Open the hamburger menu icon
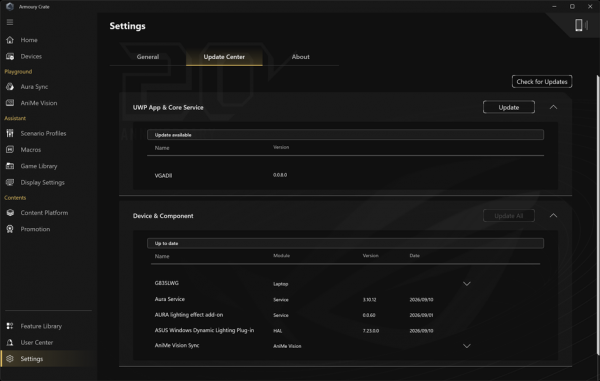Viewport: 600px width, 381px height. point(10,22)
